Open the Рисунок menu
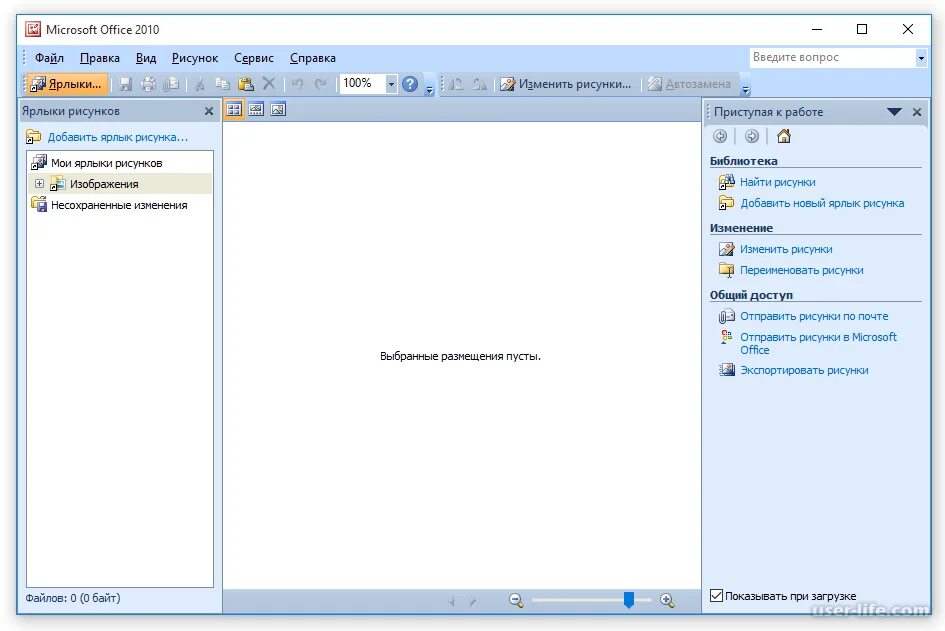Image resolution: width=945 pixels, height=631 pixels. [x=195, y=58]
